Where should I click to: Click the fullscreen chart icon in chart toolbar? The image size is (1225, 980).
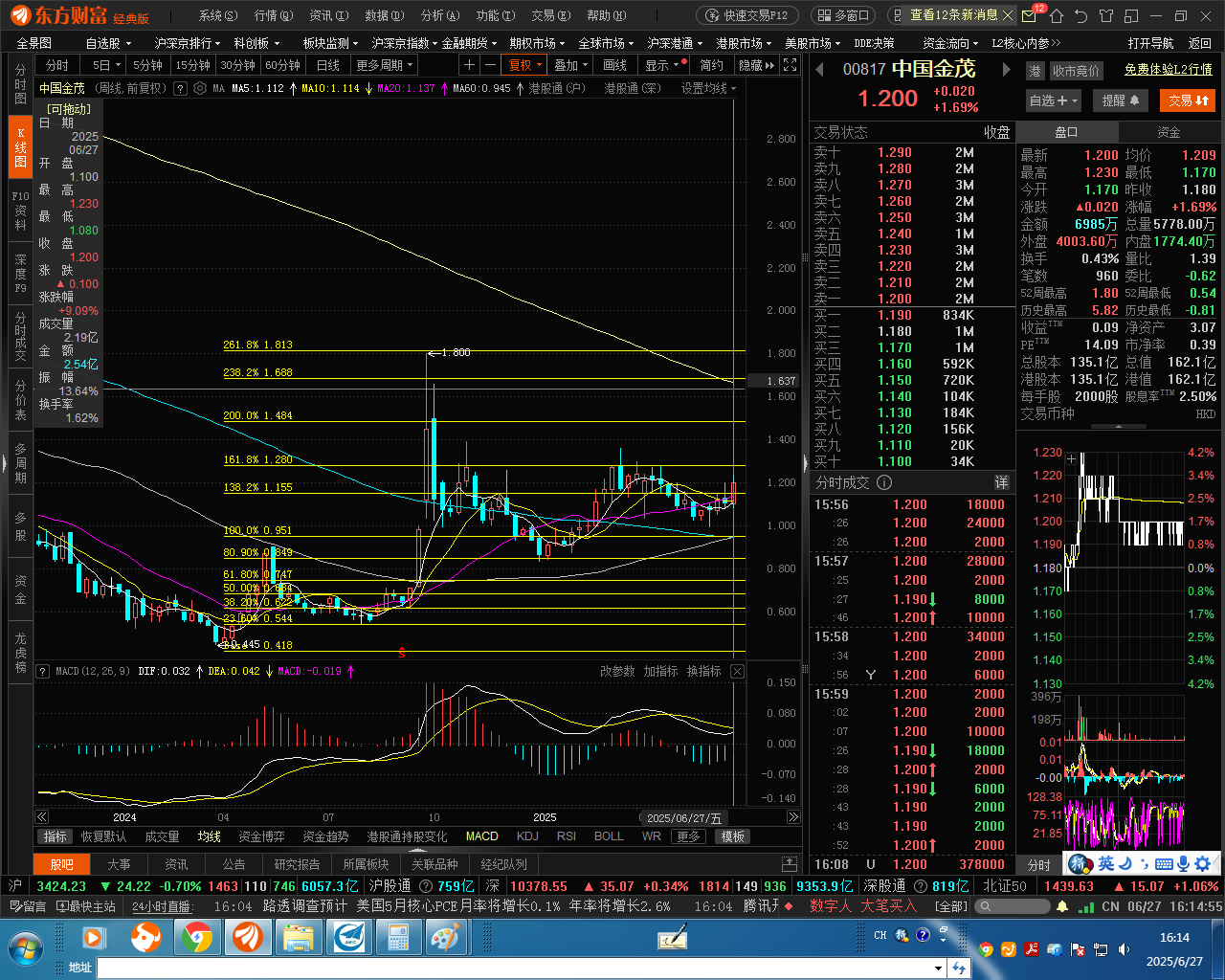(790, 65)
